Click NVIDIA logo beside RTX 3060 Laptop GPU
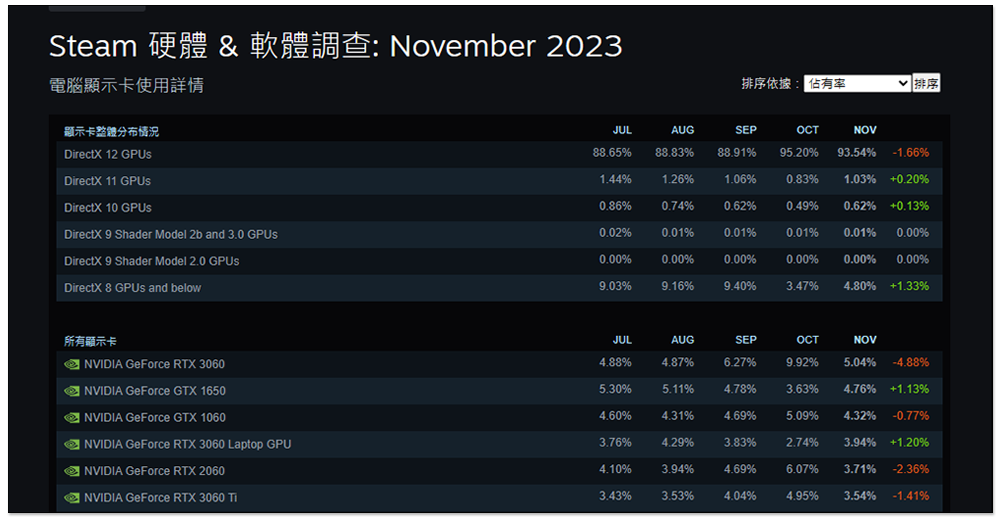Viewport: 1000px width, 519px height. [x=71, y=445]
